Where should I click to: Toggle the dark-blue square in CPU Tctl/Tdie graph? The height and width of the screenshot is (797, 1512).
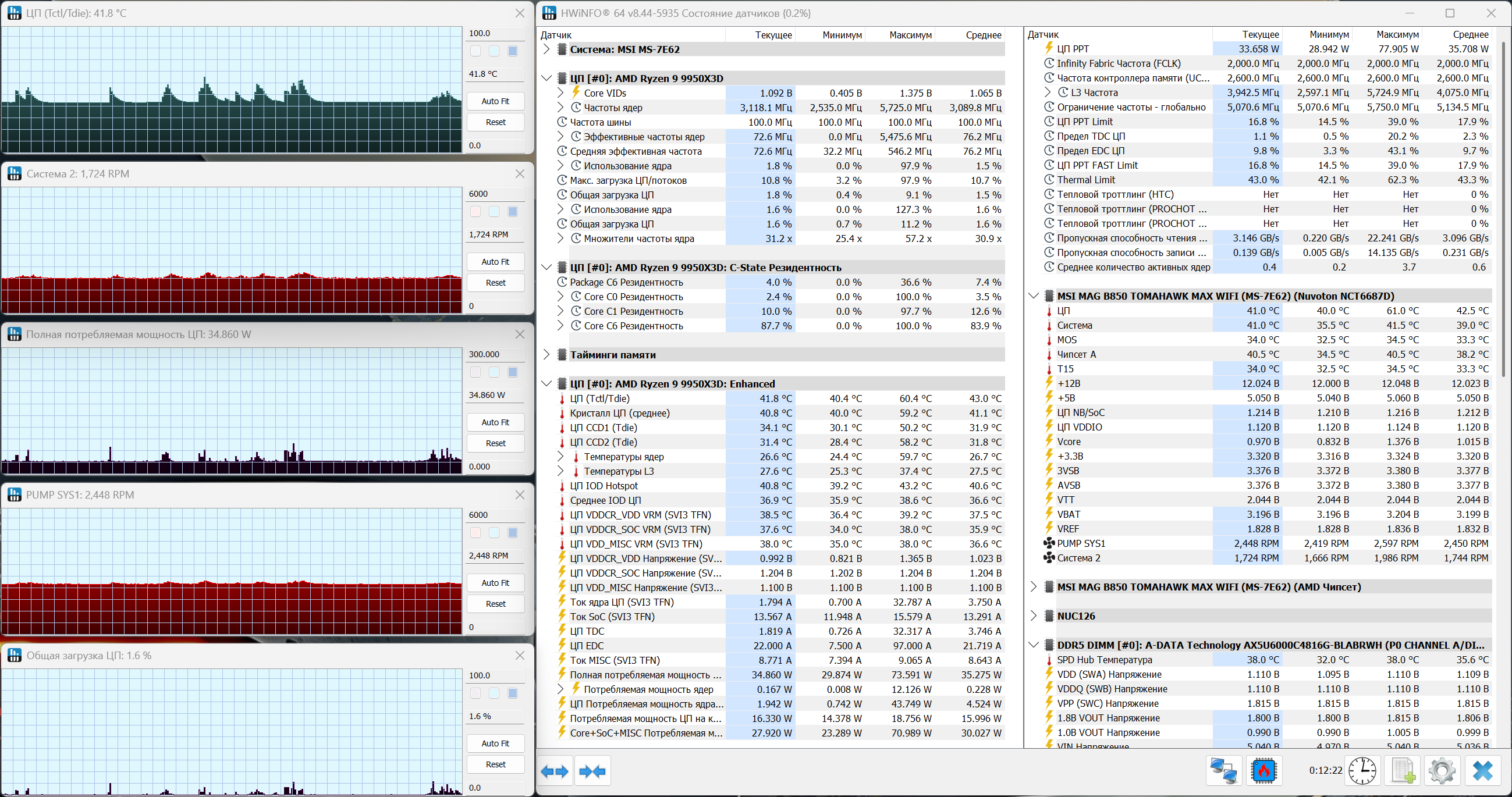tap(512, 51)
